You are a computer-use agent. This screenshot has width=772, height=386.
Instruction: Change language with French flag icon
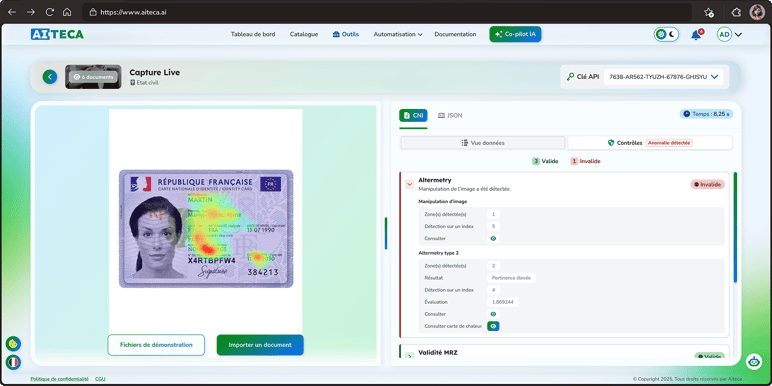point(13,362)
